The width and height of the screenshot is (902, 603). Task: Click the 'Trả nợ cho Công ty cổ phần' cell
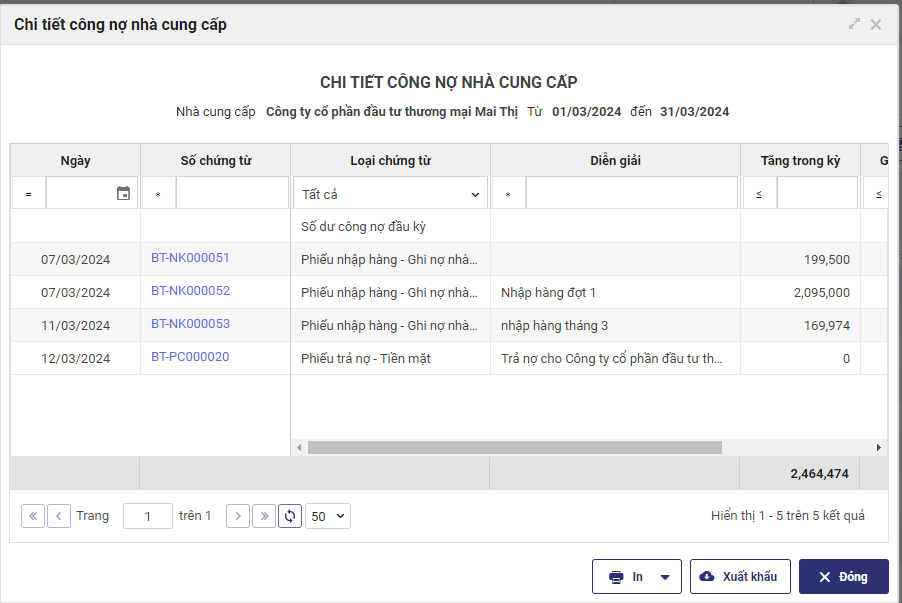[x=616, y=358]
